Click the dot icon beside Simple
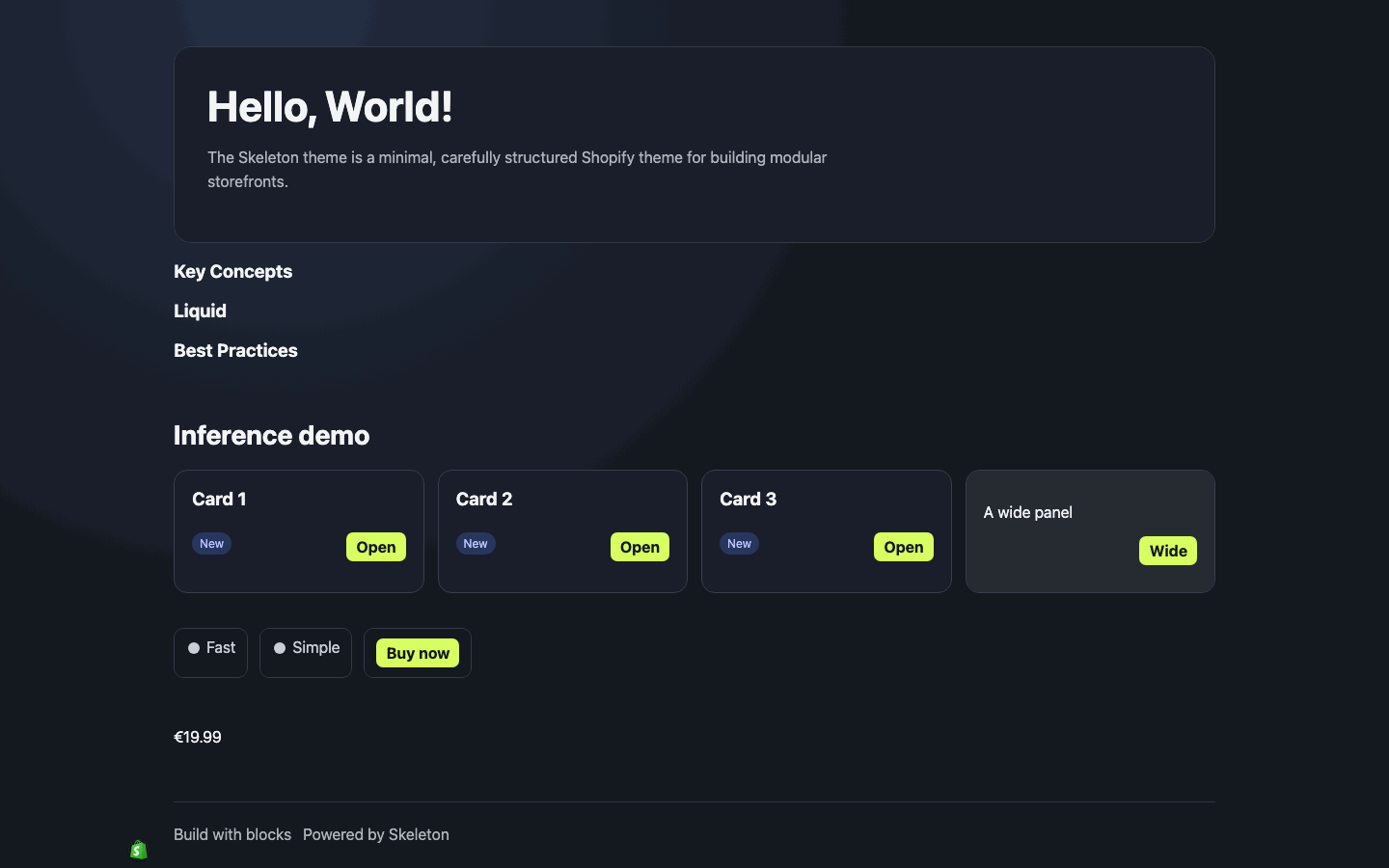Screen dimensions: 1389x868 [x=280, y=648]
